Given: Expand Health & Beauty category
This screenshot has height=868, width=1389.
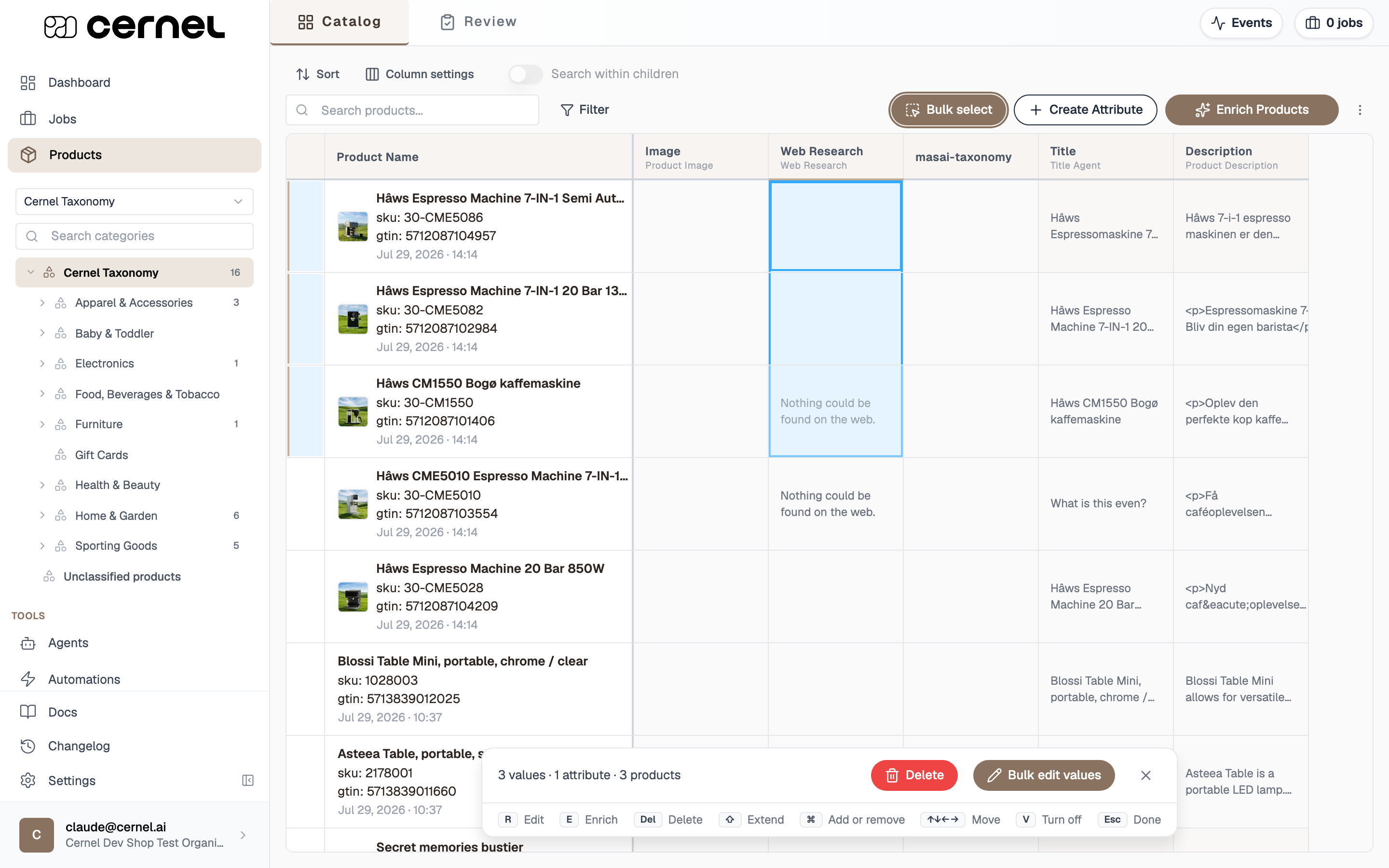Looking at the screenshot, I should 42,485.
